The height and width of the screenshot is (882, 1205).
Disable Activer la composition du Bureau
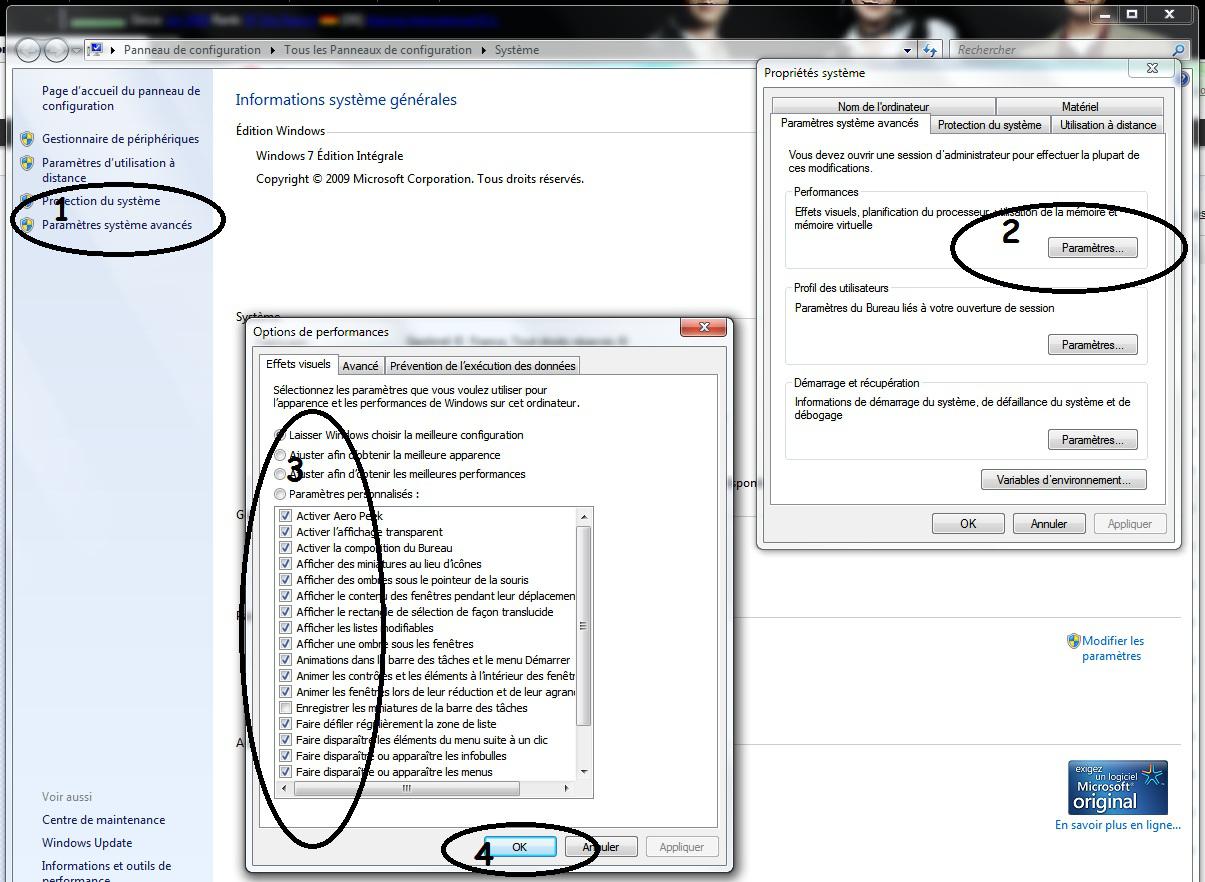[x=285, y=548]
